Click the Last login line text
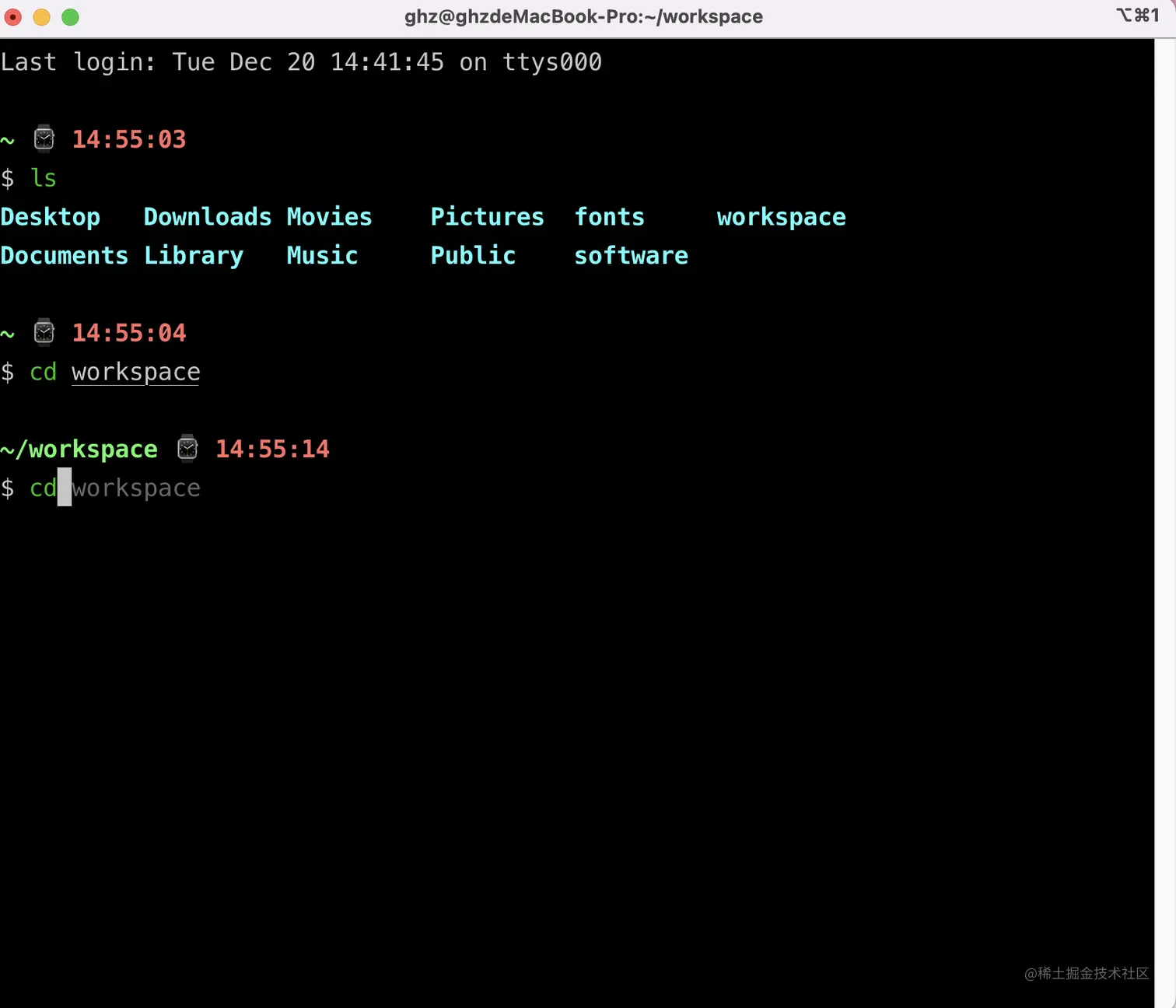This screenshot has width=1176, height=1008. [x=301, y=62]
